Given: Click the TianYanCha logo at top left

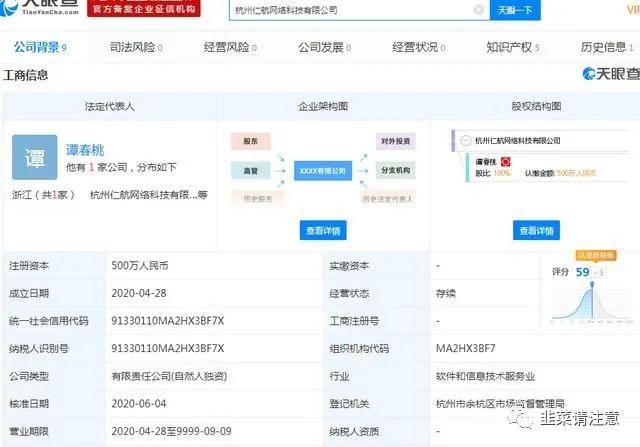Looking at the screenshot, I should click(x=41, y=9).
